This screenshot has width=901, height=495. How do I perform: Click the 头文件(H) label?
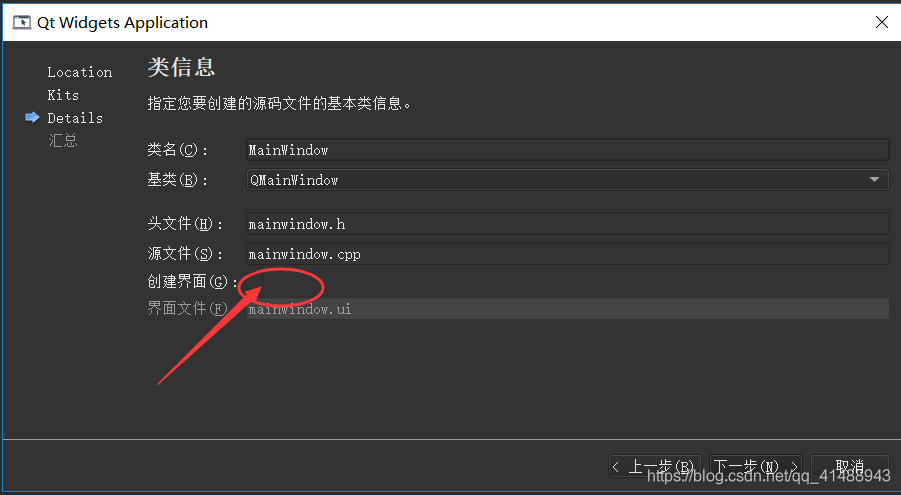click(x=184, y=224)
